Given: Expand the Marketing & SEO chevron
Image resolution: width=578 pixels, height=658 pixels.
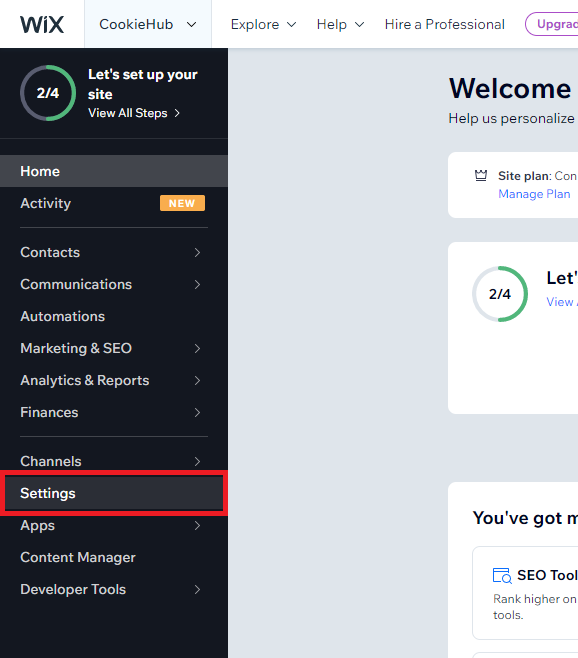Looking at the screenshot, I should coord(197,348).
